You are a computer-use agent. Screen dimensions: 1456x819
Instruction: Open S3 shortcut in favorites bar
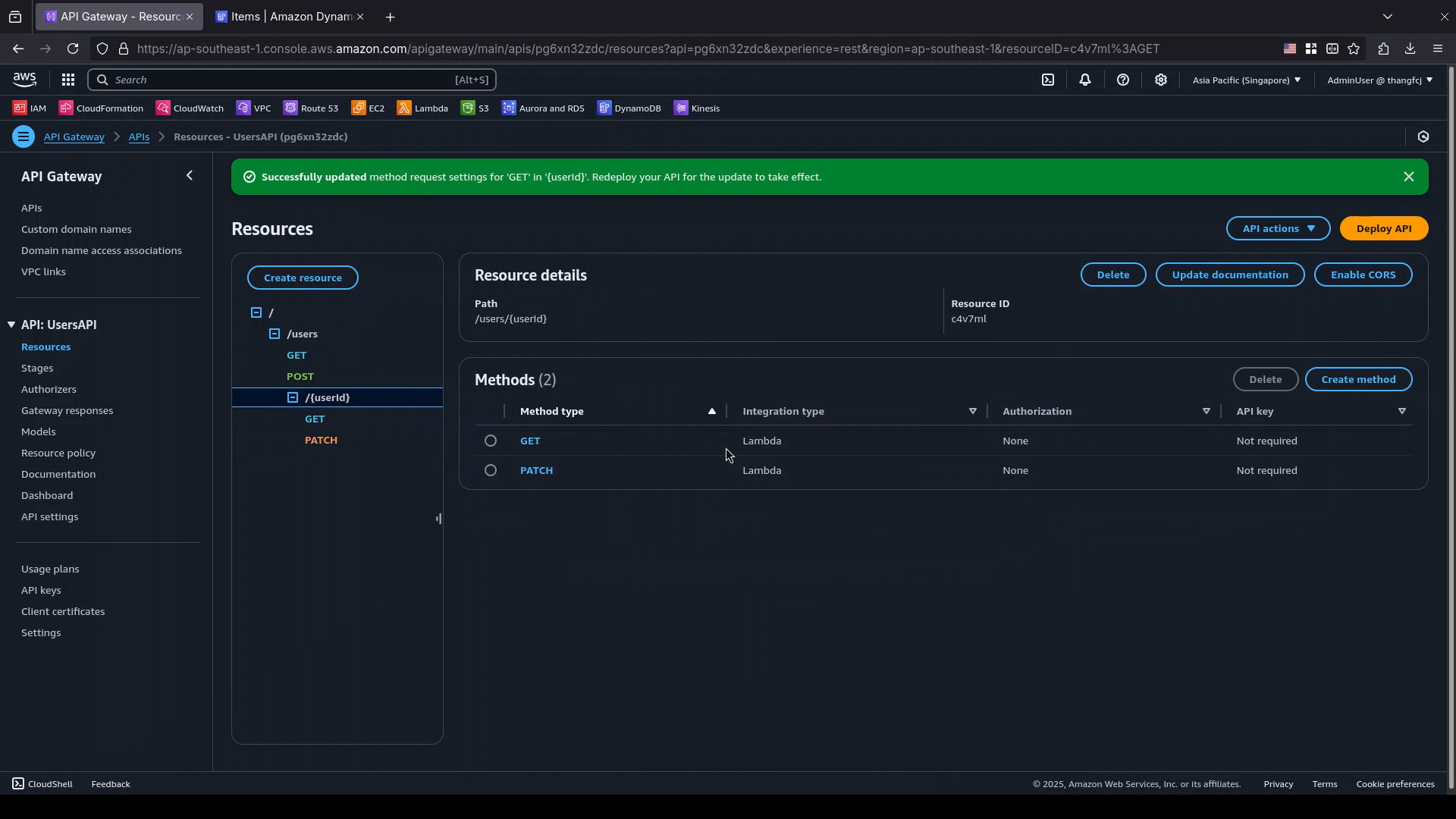[x=475, y=108]
